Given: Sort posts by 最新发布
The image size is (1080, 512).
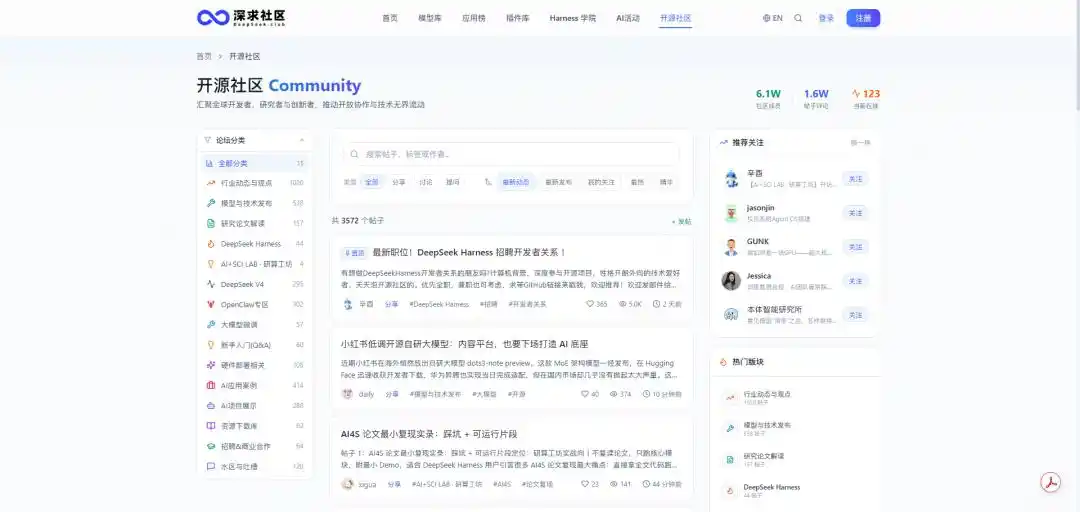Looking at the screenshot, I should click(x=559, y=183).
